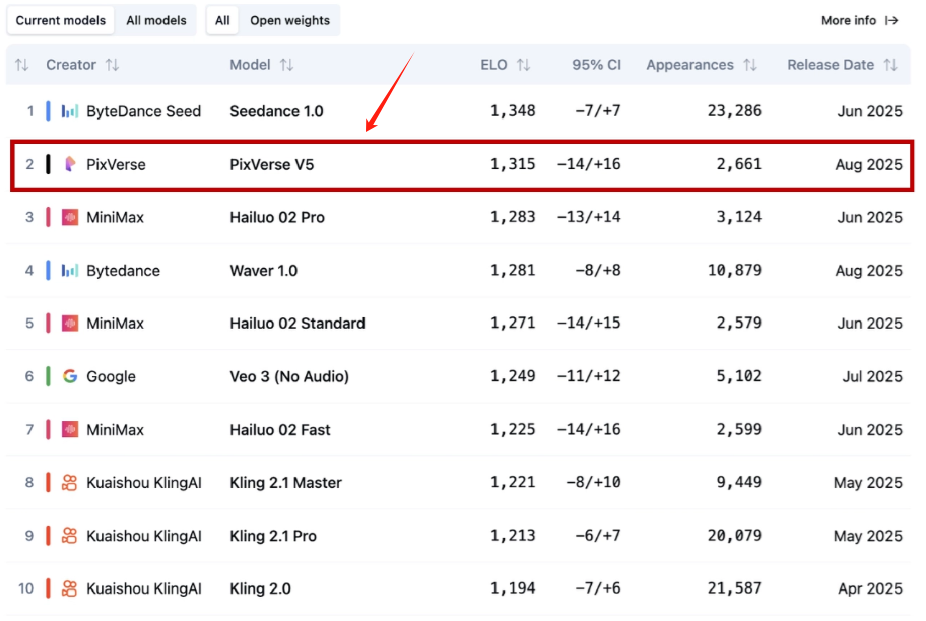Select the All weights filter
This screenshot has height=621, width=926.
click(x=222, y=21)
